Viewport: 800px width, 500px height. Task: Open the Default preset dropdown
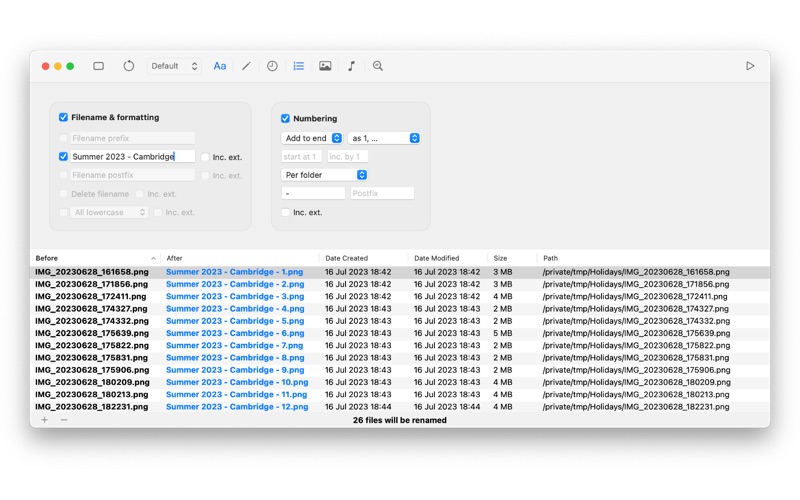coord(174,66)
